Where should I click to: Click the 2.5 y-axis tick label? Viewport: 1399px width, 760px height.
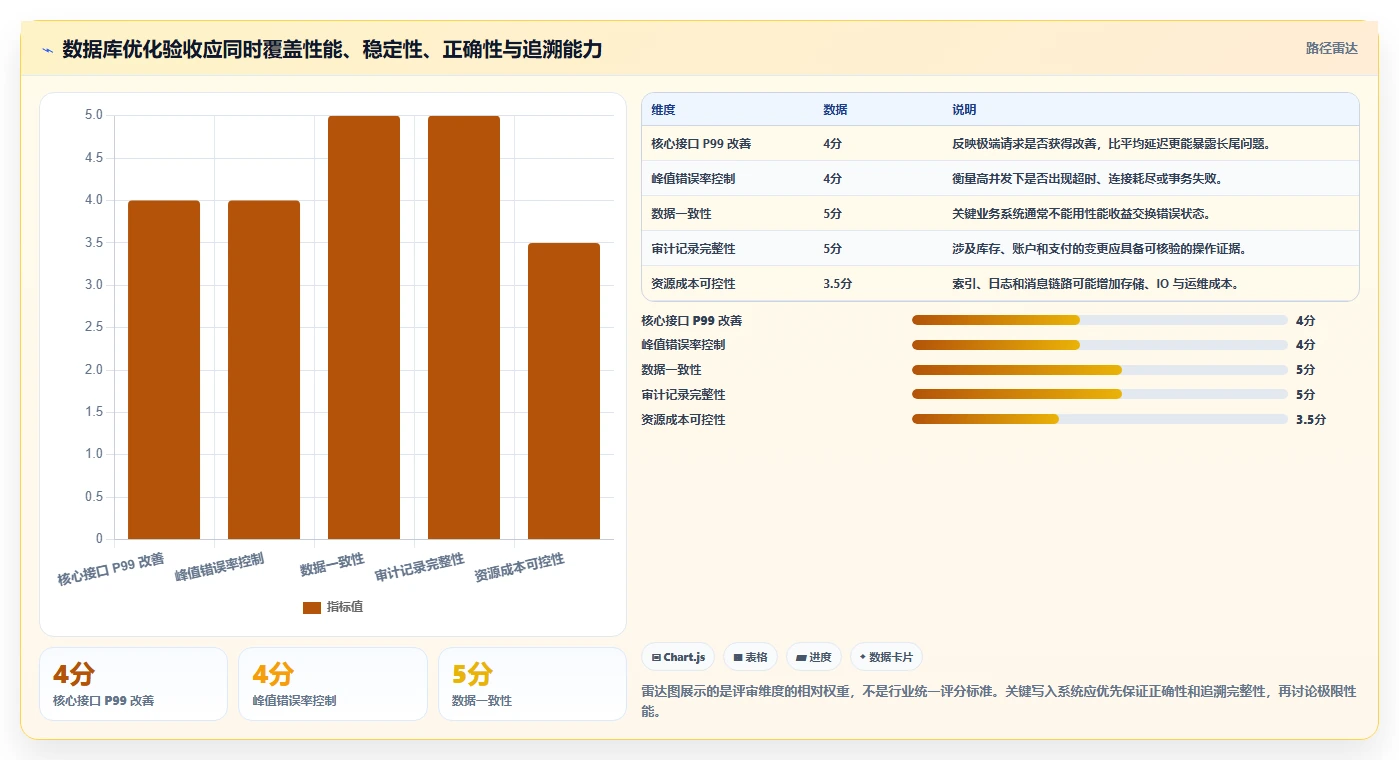click(94, 327)
